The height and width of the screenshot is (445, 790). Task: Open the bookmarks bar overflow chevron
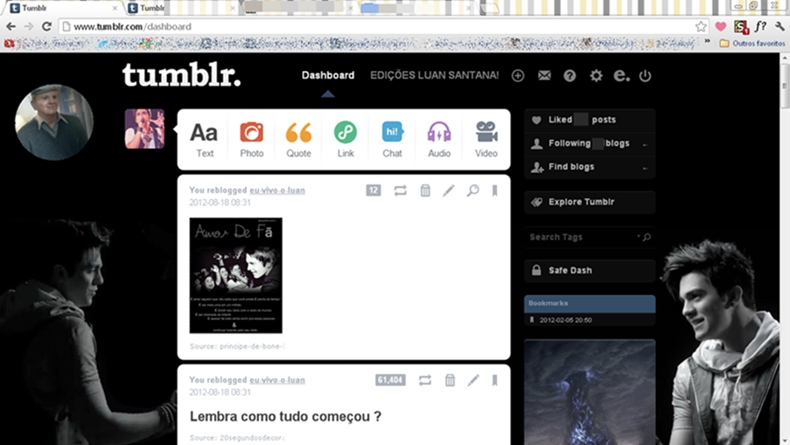tap(707, 42)
